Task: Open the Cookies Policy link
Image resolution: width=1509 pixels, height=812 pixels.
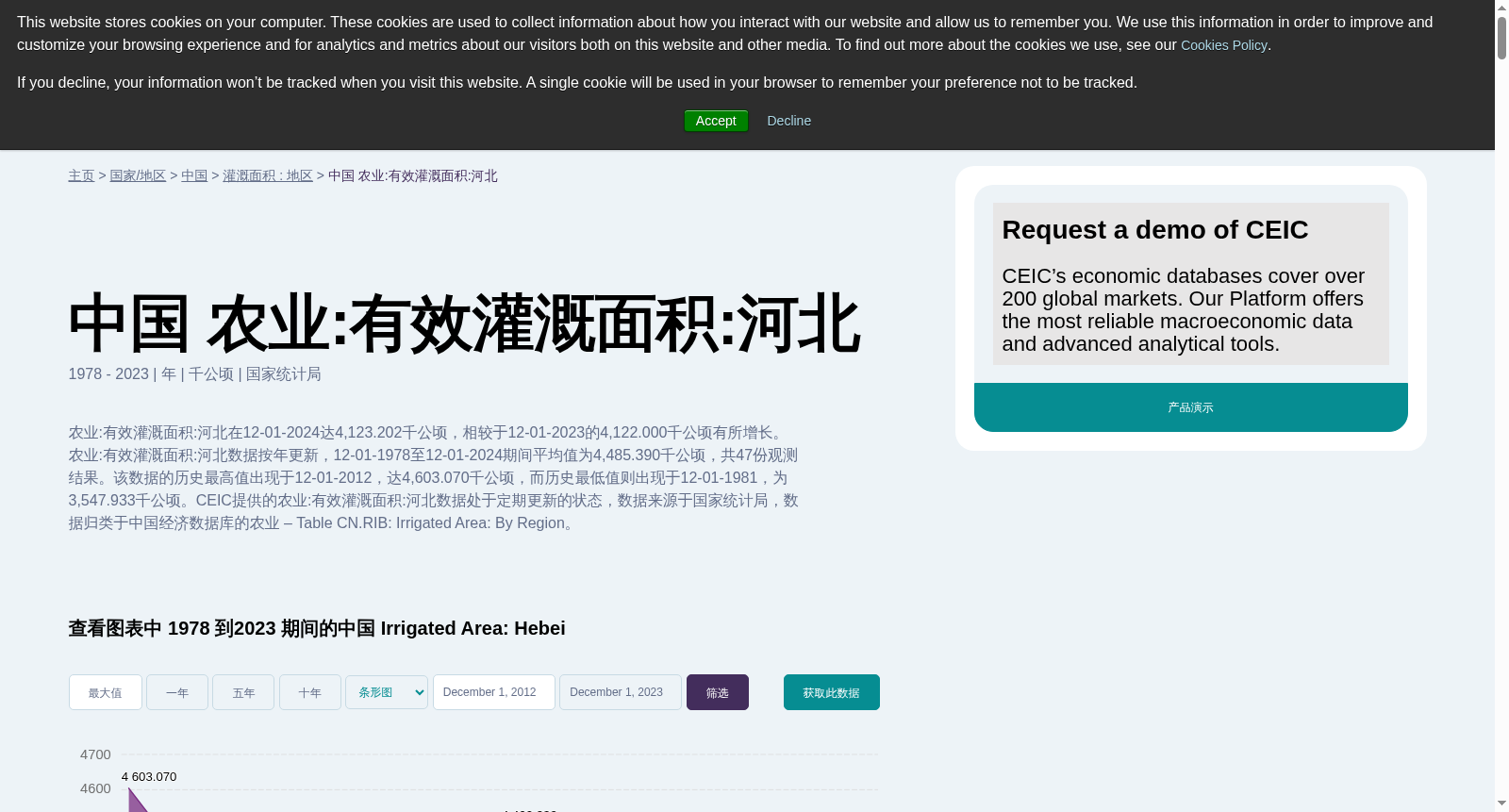Action: (x=1223, y=45)
